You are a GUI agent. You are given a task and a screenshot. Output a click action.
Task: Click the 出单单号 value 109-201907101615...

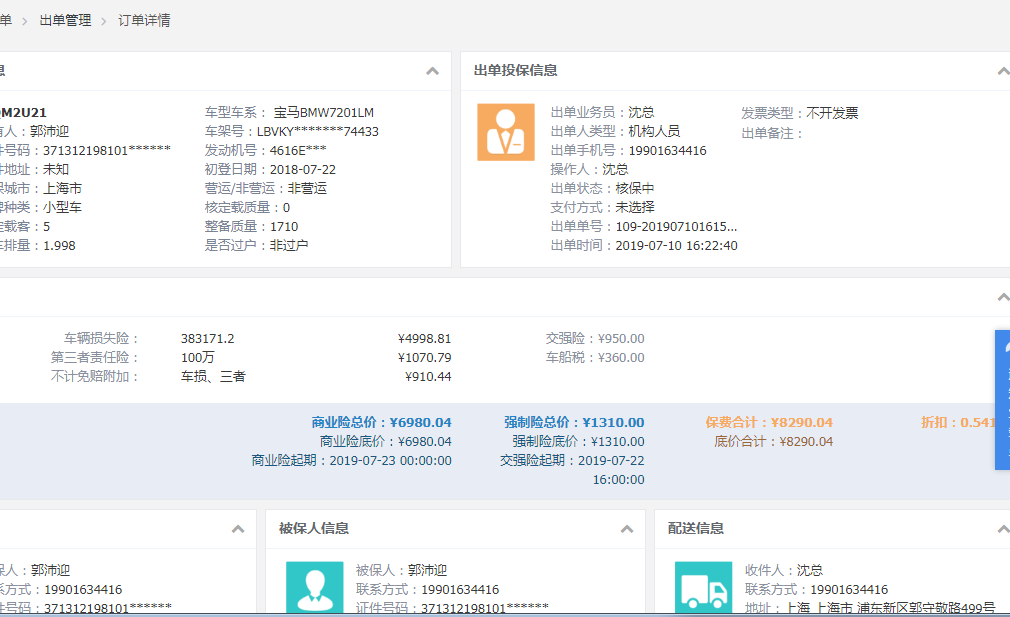point(676,226)
